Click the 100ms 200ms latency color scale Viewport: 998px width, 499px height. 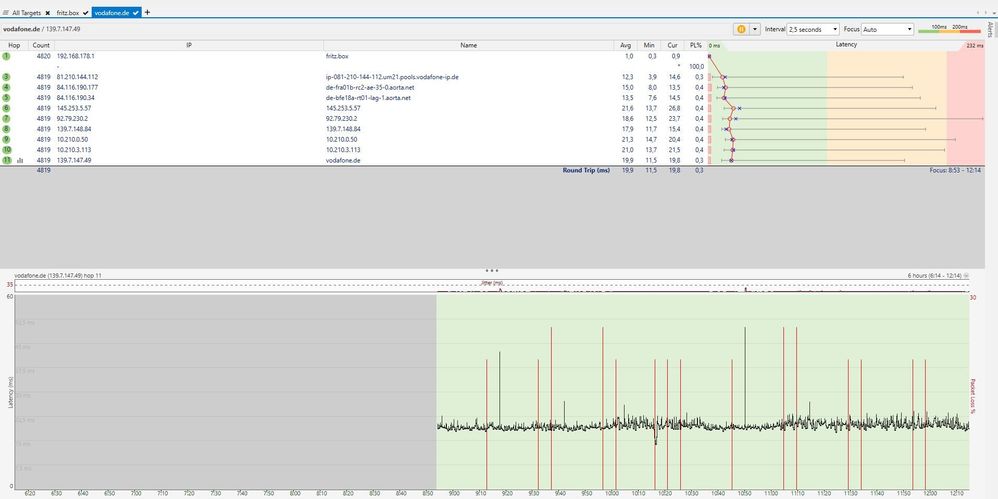(950, 30)
